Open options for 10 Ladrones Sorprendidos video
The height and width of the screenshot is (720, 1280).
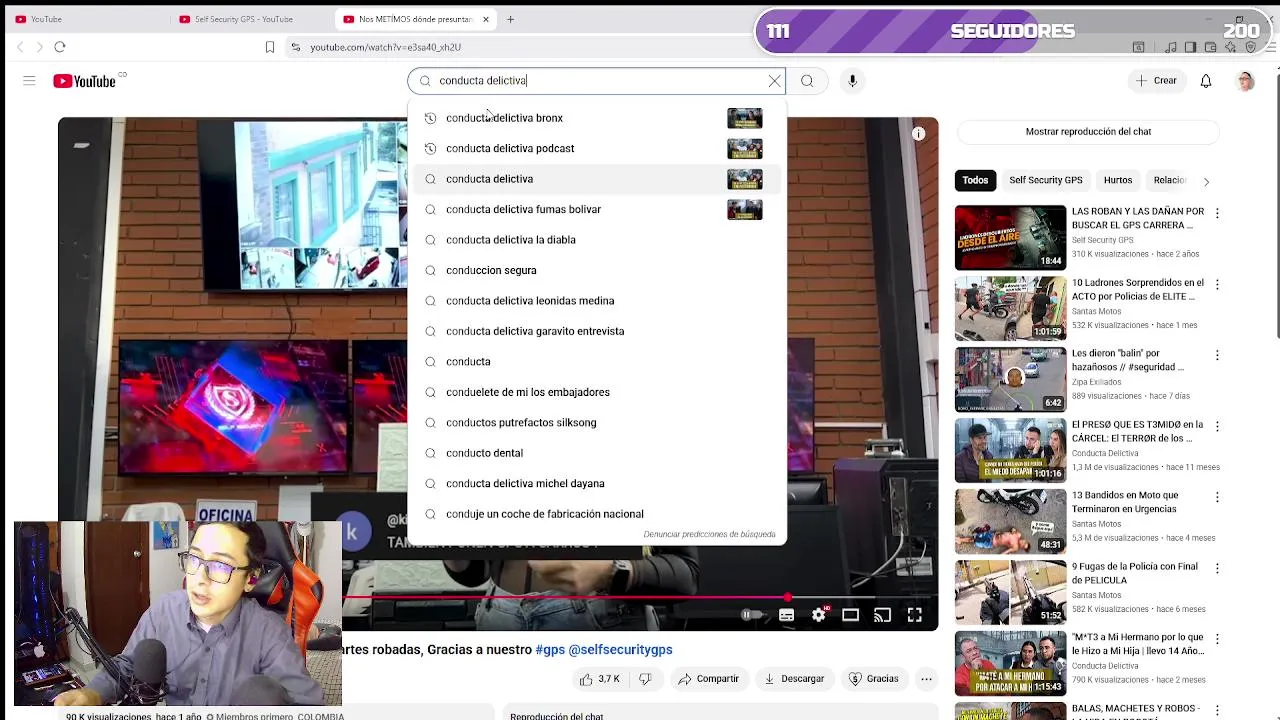1217,284
